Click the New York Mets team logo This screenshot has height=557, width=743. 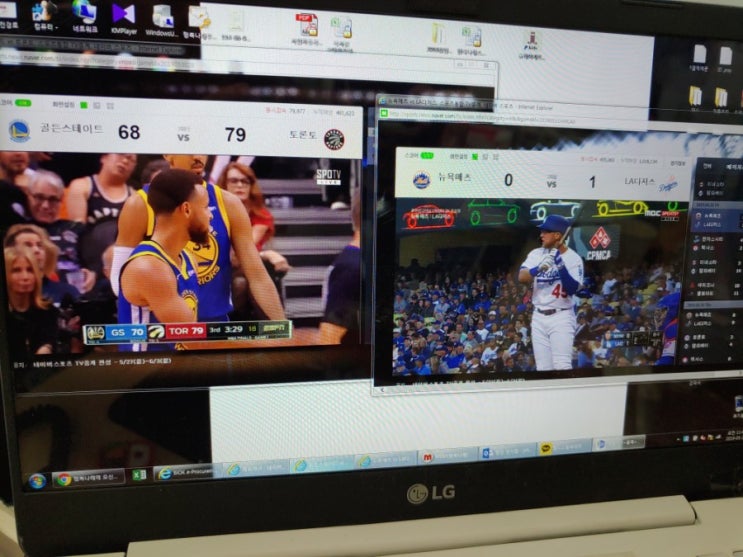coord(421,180)
